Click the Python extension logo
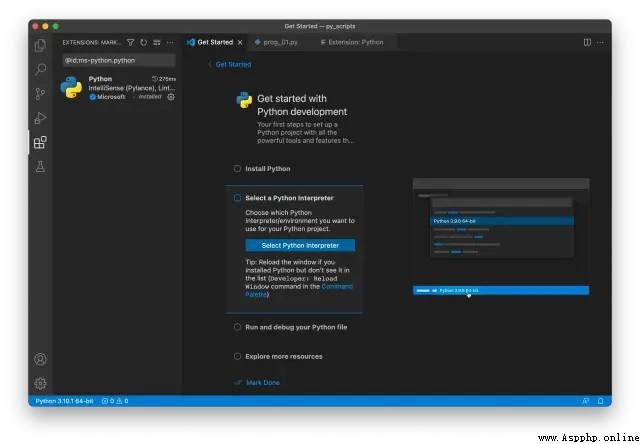Image resolution: width=640 pixels, height=444 pixels. pos(71,87)
